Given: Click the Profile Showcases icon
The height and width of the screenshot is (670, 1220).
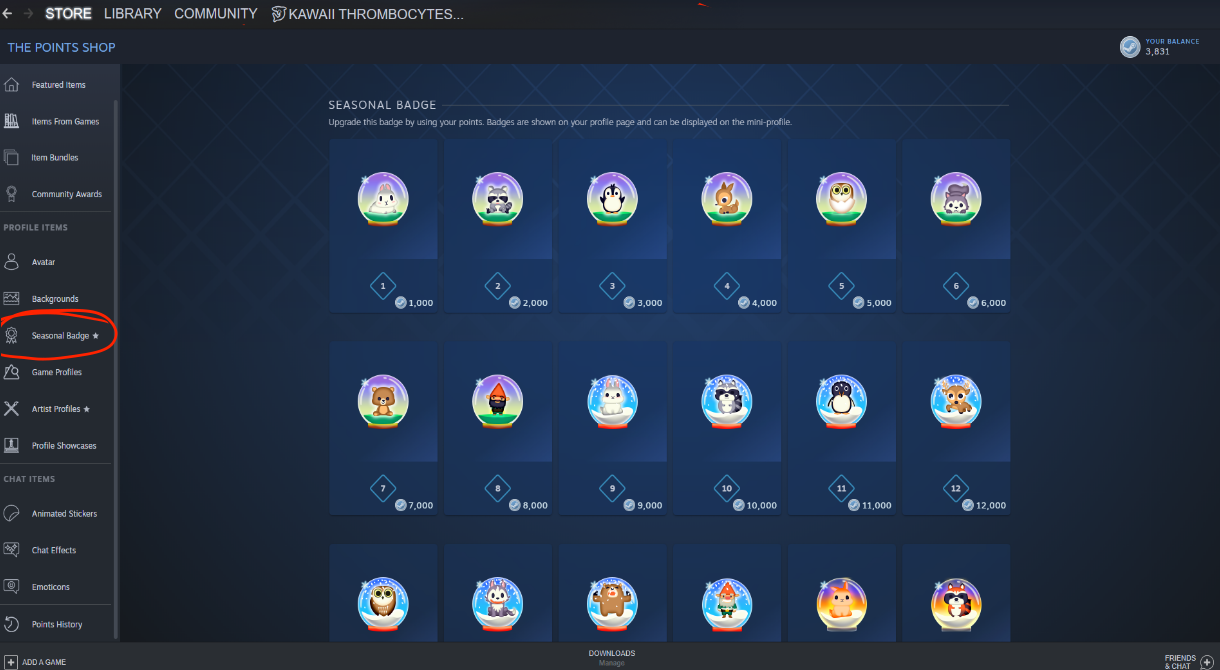Looking at the screenshot, I should point(12,445).
